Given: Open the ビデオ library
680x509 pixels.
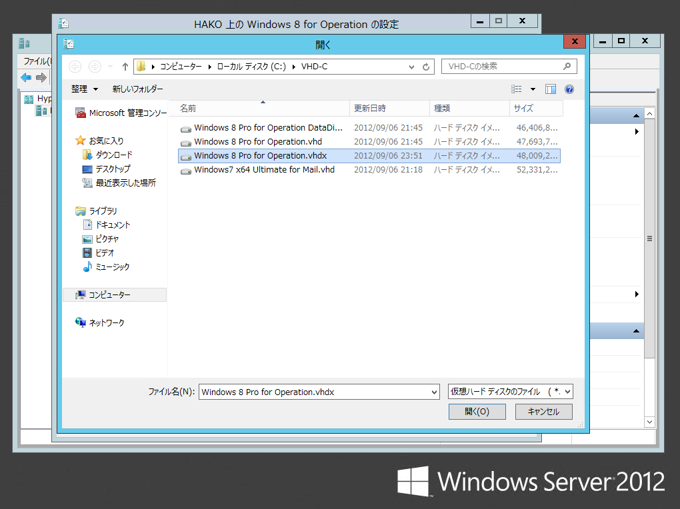Looking at the screenshot, I should (x=98, y=253).
